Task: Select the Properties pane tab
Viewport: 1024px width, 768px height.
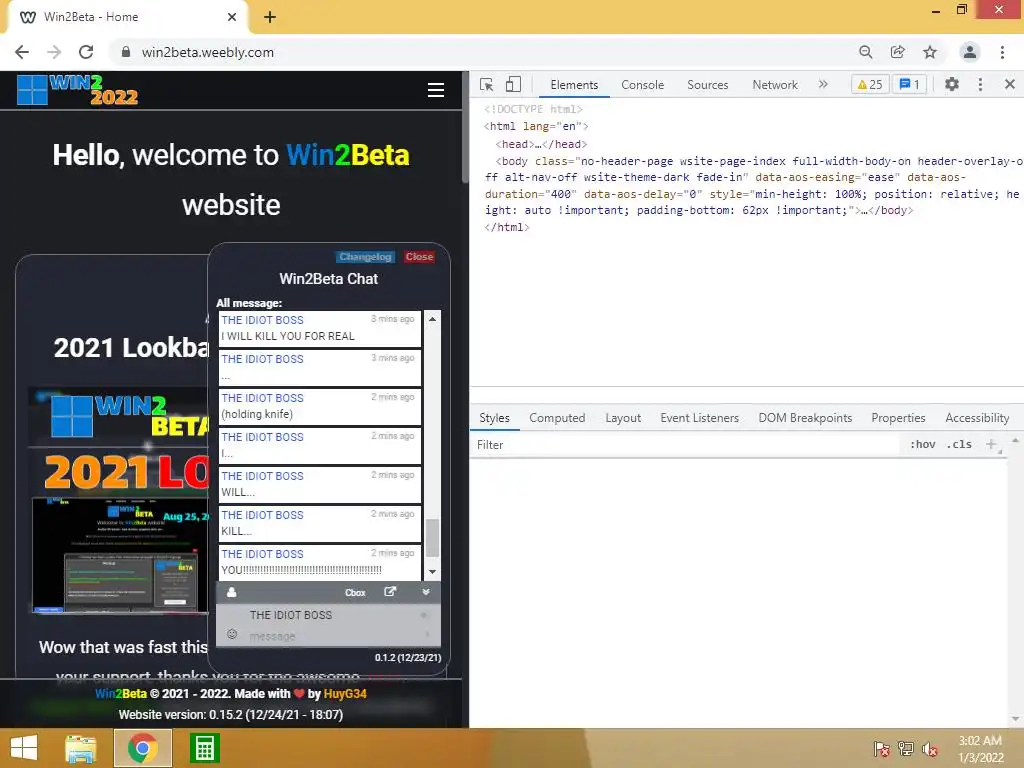Action: pos(898,418)
